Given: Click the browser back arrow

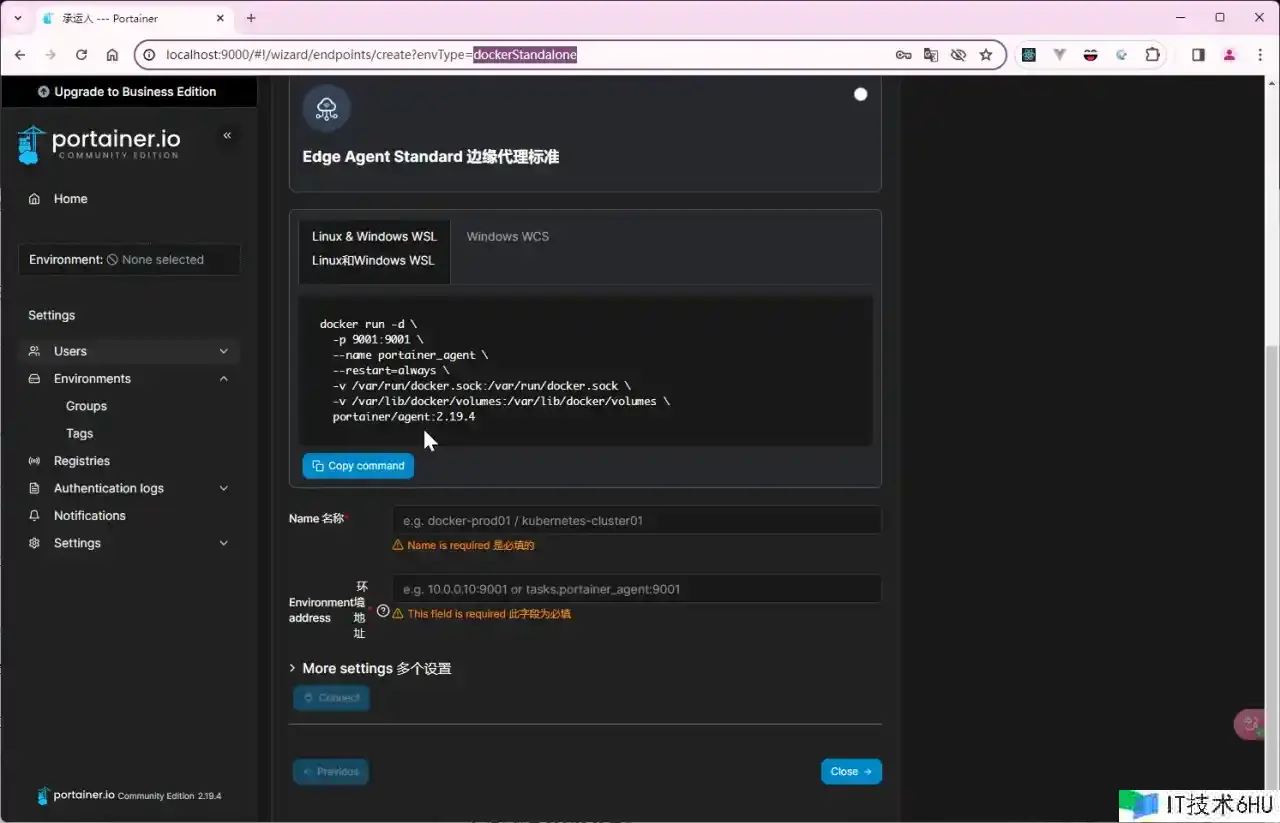Looking at the screenshot, I should (21, 55).
